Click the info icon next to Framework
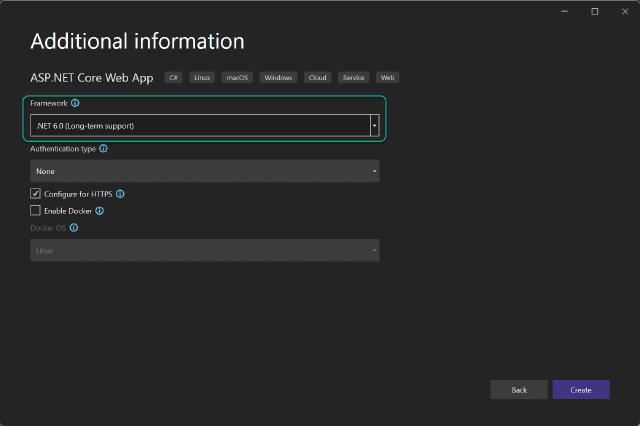 click(x=76, y=103)
